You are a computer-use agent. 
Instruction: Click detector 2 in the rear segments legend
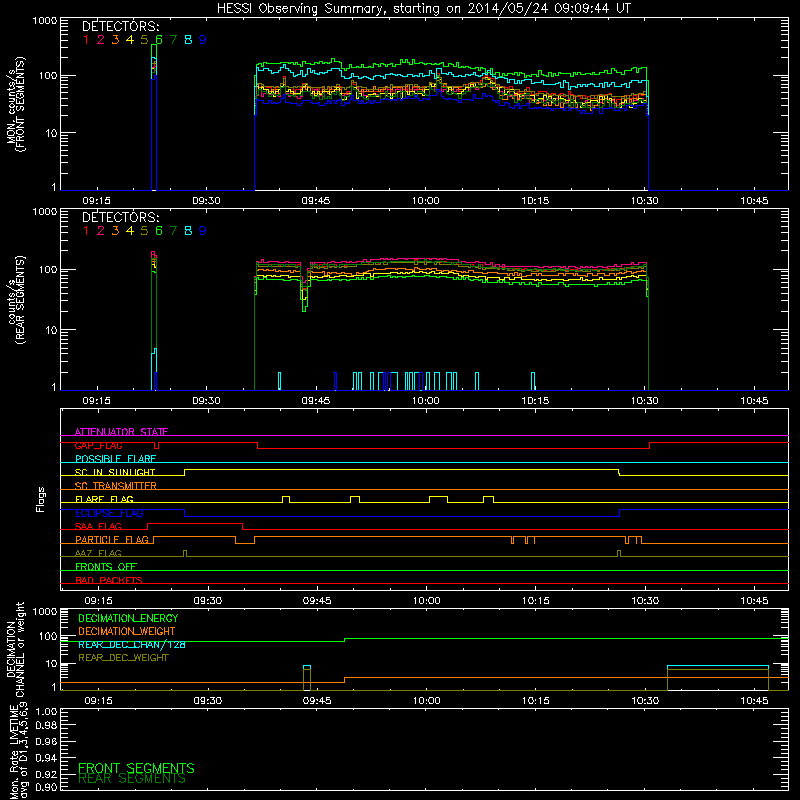(x=101, y=231)
